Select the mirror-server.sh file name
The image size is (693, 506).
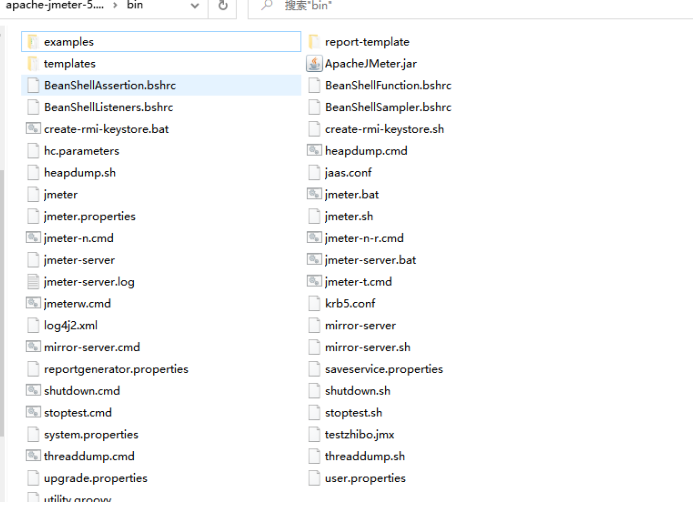click(367, 347)
